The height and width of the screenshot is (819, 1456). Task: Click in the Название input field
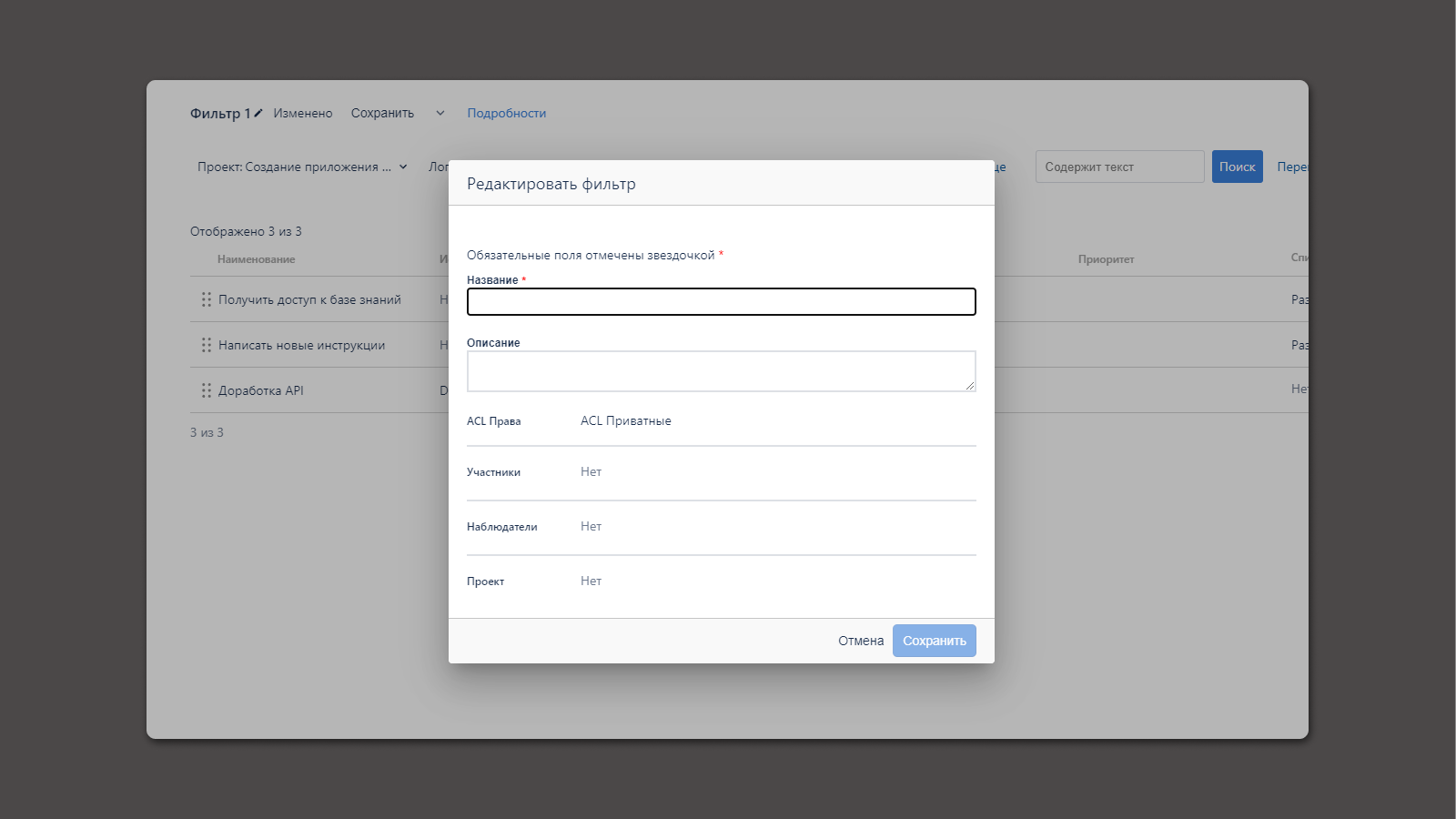coord(722,301)
